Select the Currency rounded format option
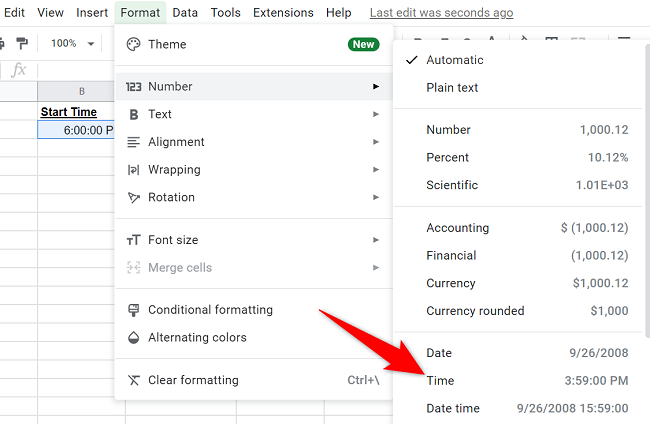 475,311
